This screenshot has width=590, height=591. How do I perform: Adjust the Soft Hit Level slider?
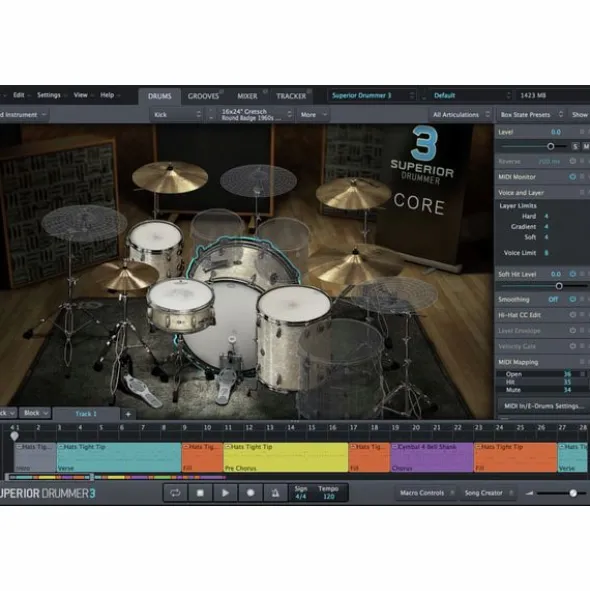point(559,286)
